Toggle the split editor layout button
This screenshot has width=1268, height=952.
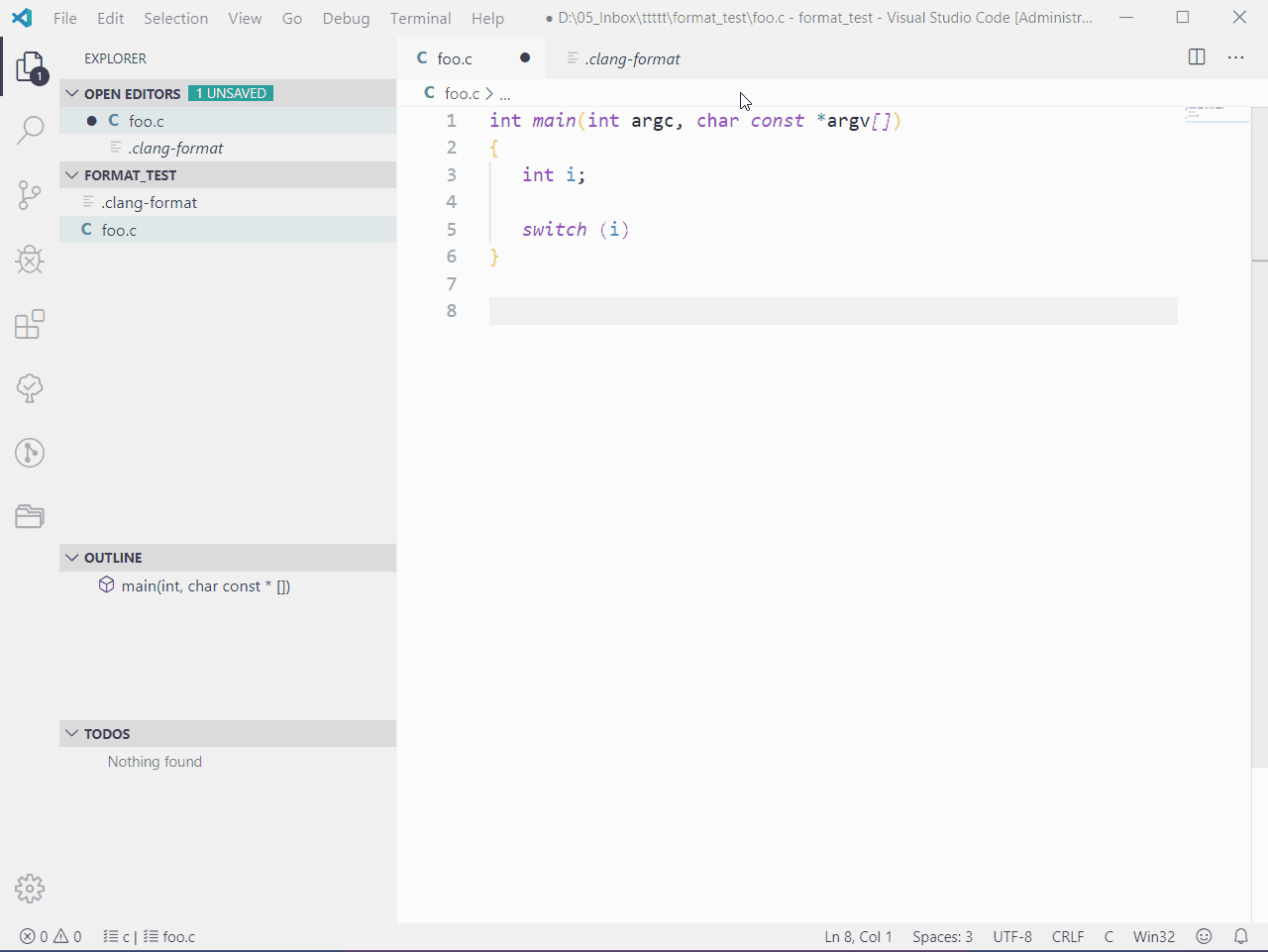pyautogui.click(x=1197, y=57)
